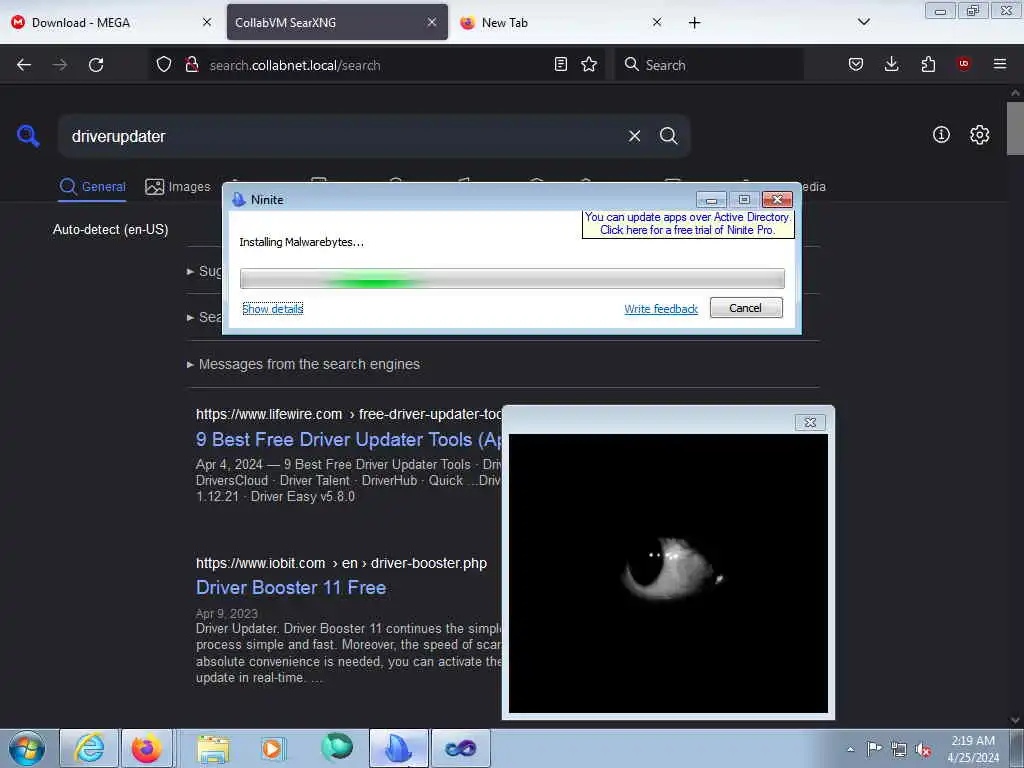The height and width of the screenshot is (768, 1024).
Task: Click the Ninite Pro free trial notice
Action: (688, 223)
